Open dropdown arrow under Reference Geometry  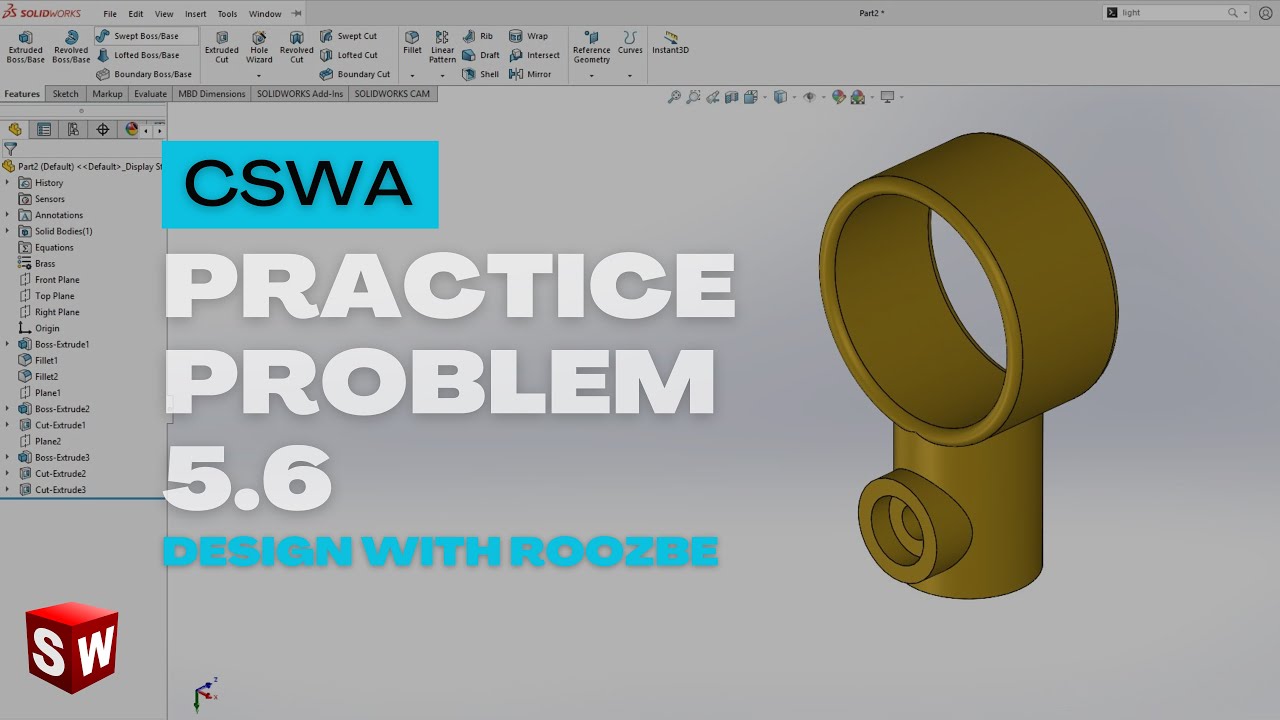pos(591,76)
